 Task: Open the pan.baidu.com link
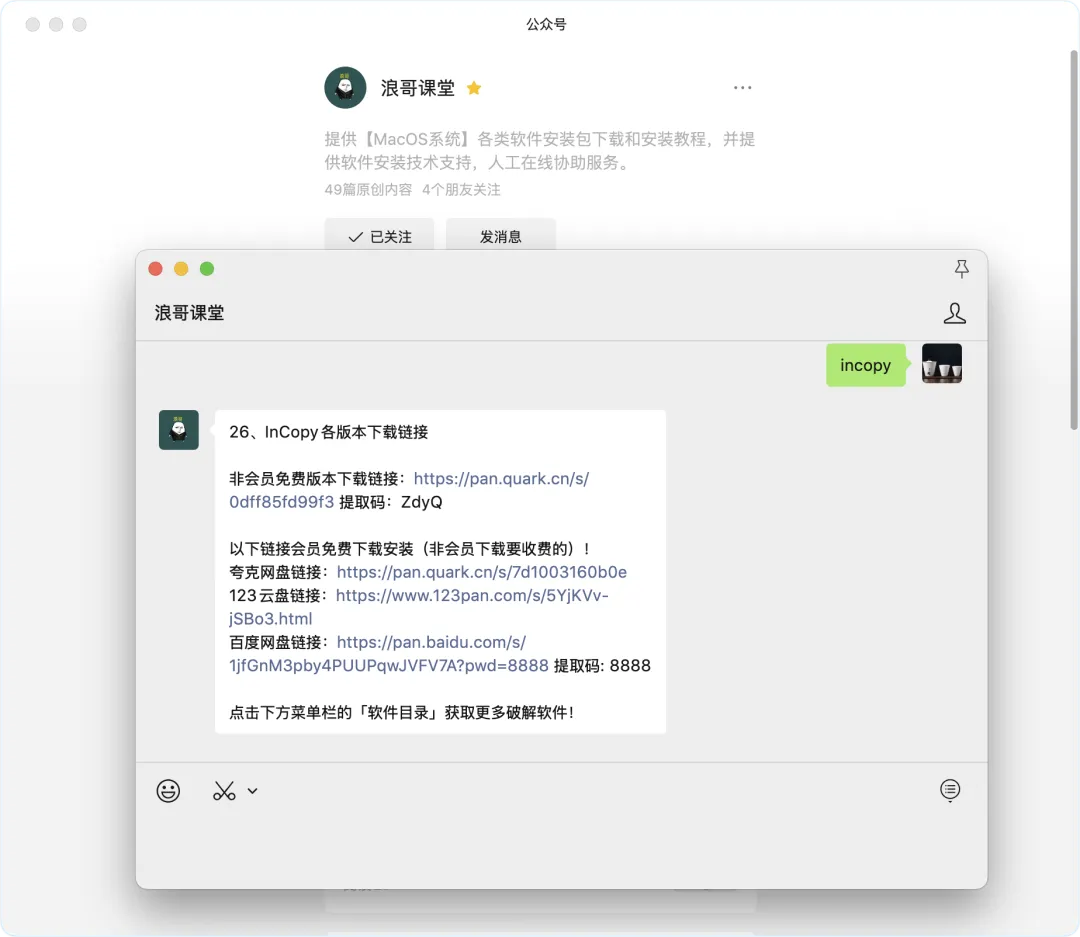[x=389, y=654]
